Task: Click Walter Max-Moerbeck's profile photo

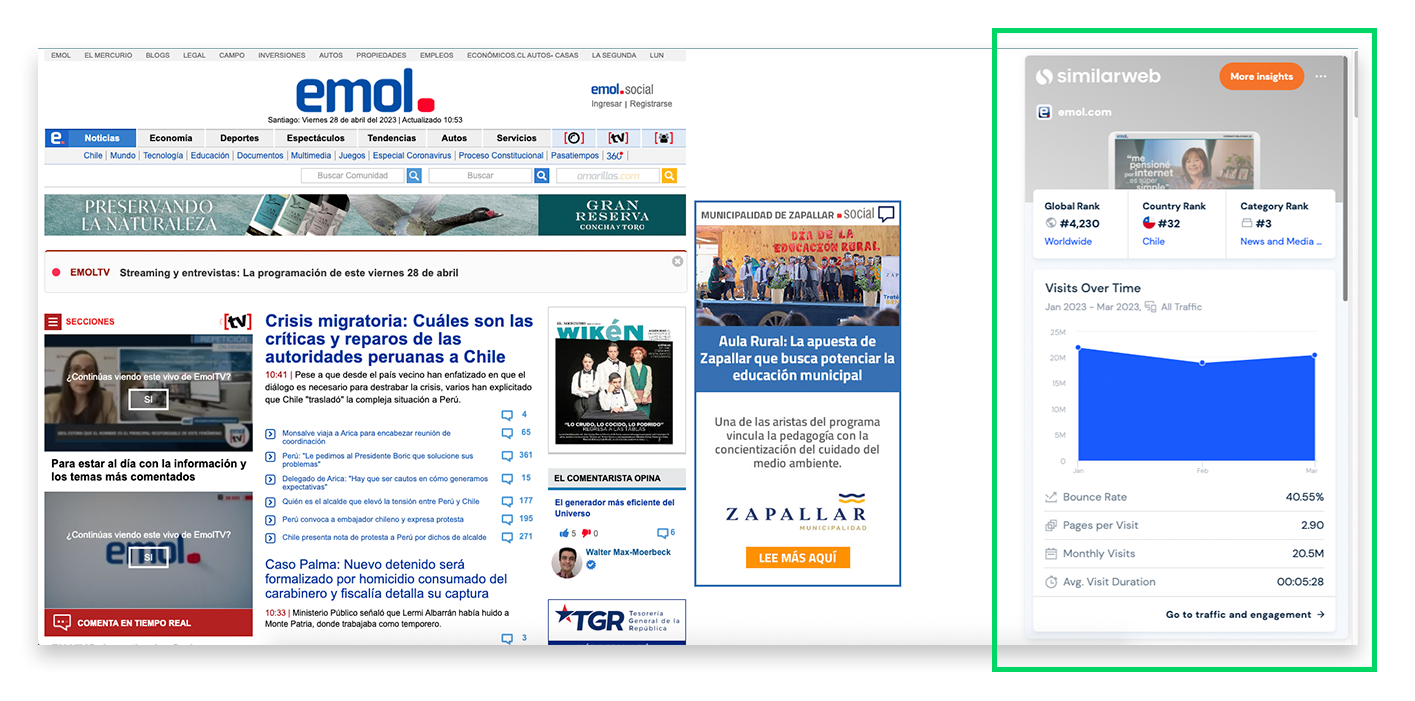Action: [x=567, y=563]
